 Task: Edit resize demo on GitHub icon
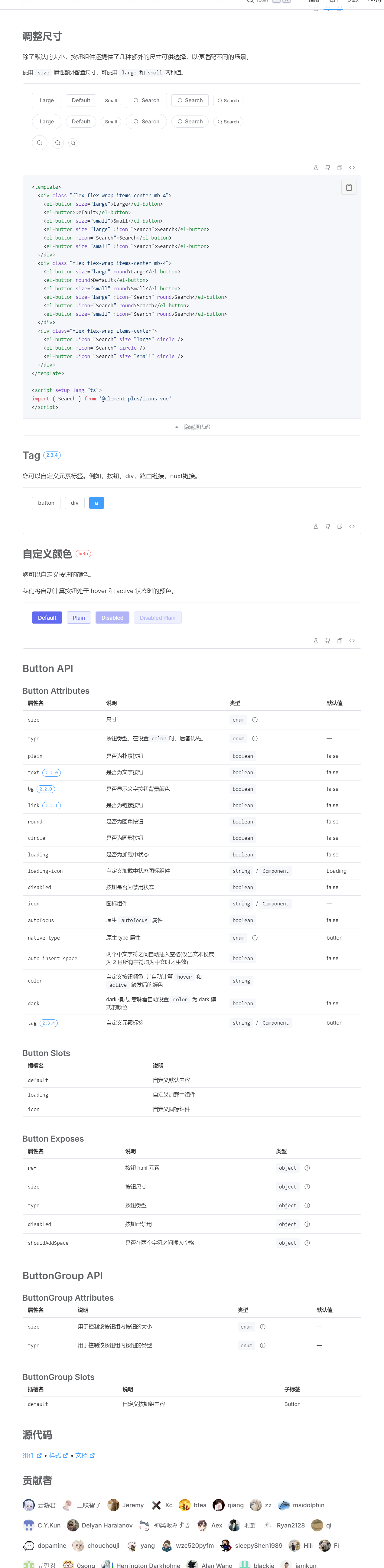(327, 168)
